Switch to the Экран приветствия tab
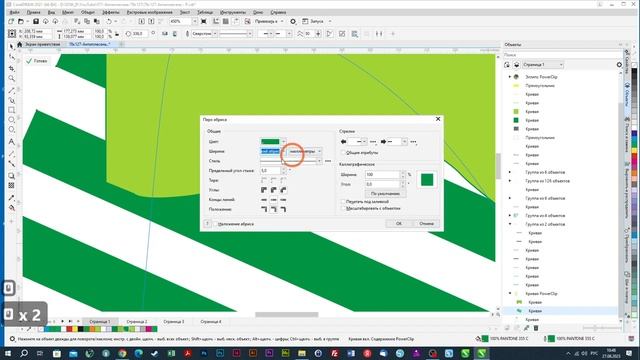The height and width of the screenshot is (360, 640). click(x=42, y=44)
